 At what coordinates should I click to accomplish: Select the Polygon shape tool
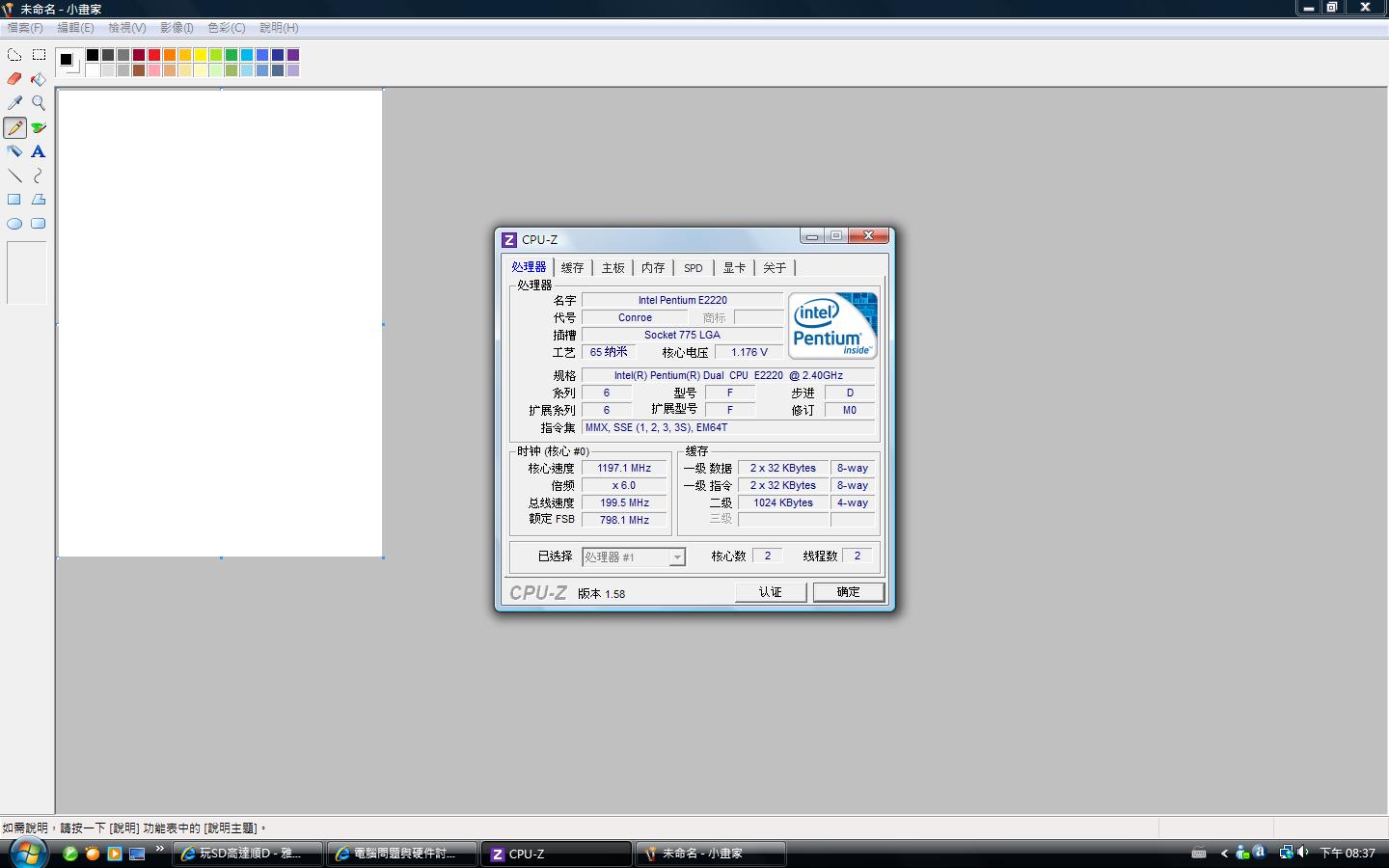39,200
